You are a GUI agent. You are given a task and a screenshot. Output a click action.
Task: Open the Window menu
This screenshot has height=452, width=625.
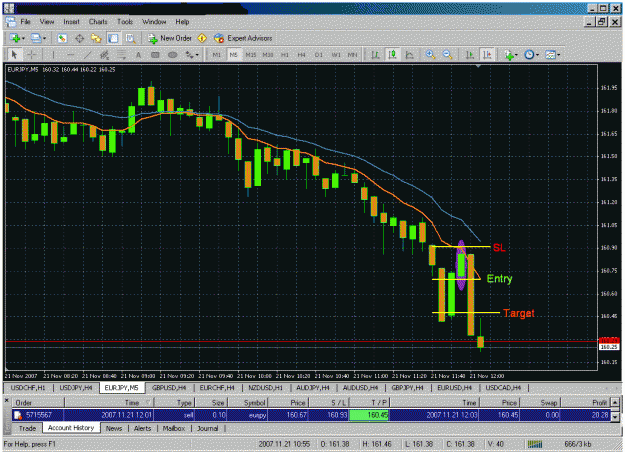coord(154,22)
